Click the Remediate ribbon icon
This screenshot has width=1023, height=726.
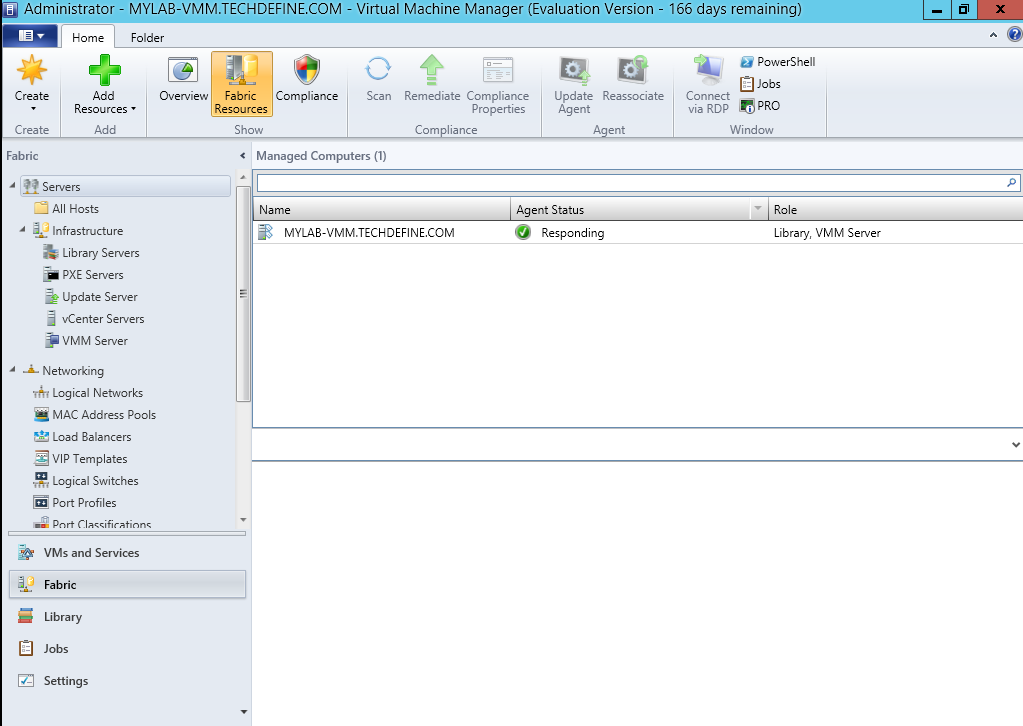tap(432, 70)
